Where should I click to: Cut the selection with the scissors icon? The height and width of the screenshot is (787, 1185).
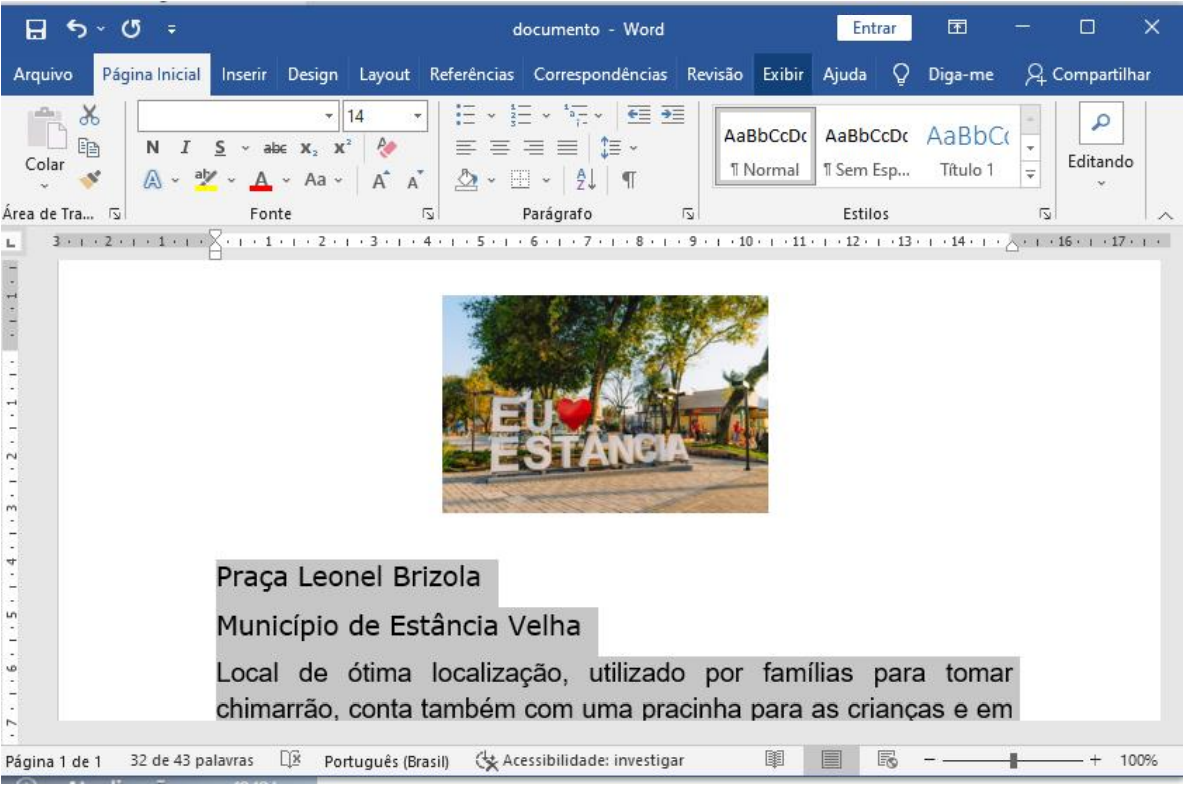pyautogui.click(x=89, y=115)
